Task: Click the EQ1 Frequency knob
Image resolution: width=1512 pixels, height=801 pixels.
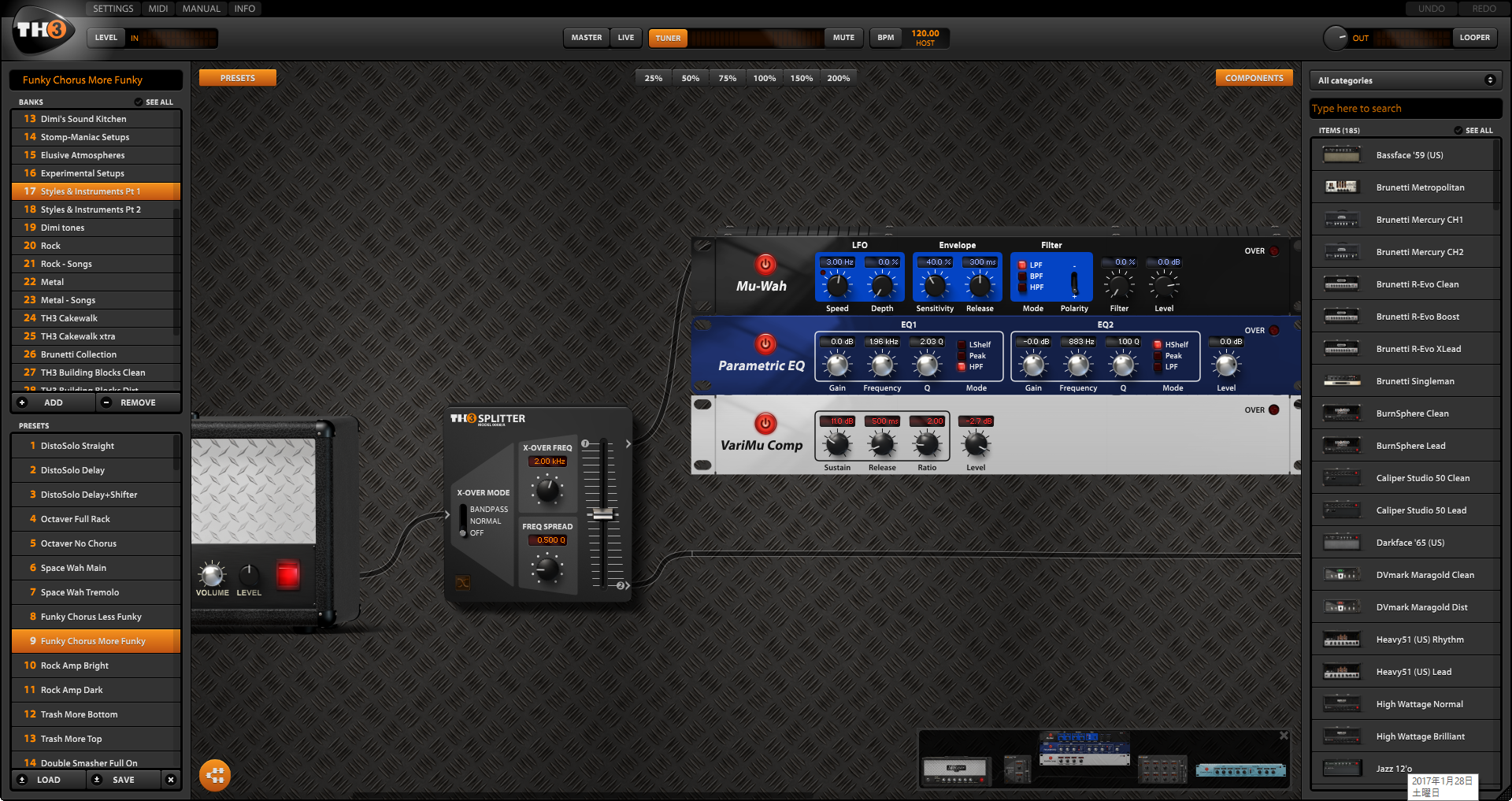Action: tap(882, 365)
